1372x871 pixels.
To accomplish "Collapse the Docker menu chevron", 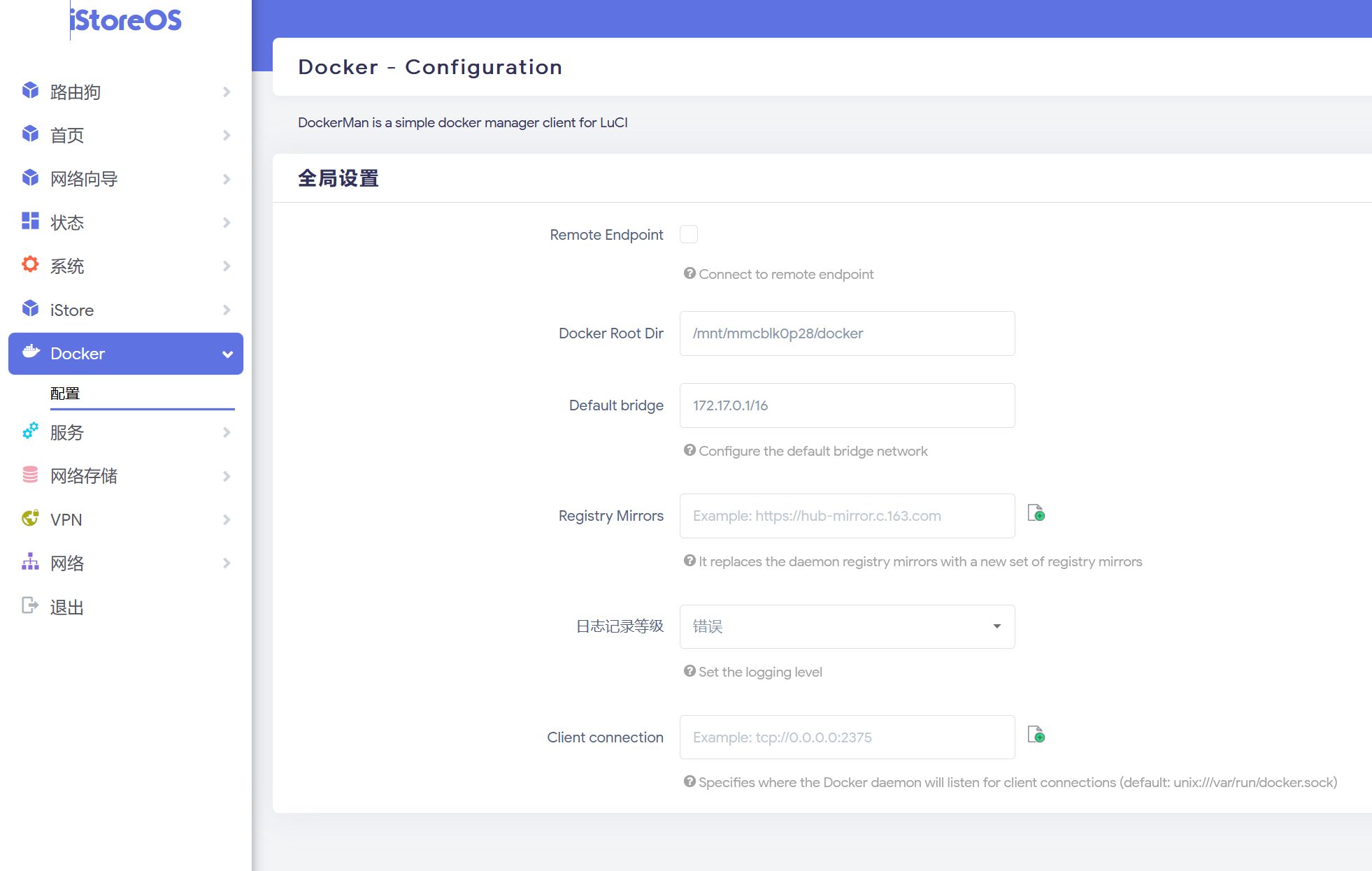I will (x=227, y=354).
